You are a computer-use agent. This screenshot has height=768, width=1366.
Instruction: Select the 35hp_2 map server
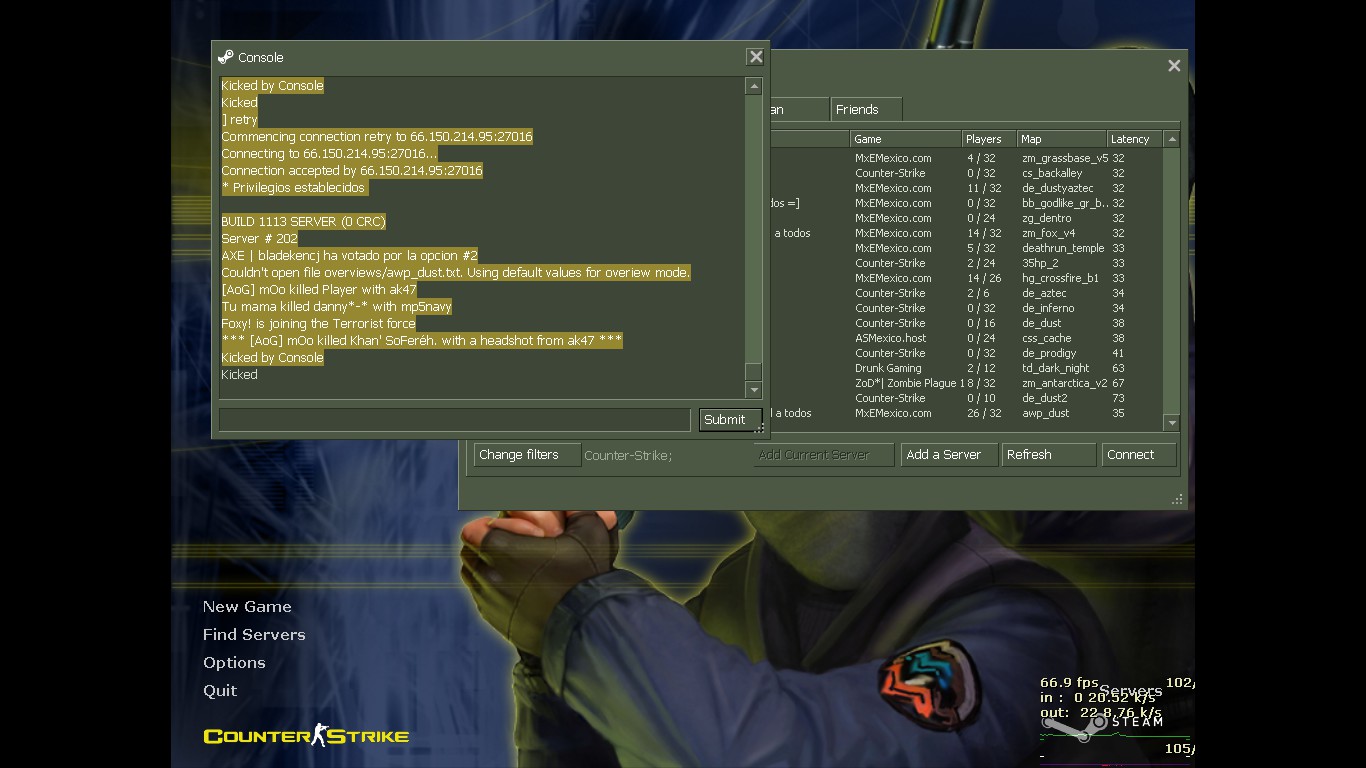click(x=1040, y=263)
